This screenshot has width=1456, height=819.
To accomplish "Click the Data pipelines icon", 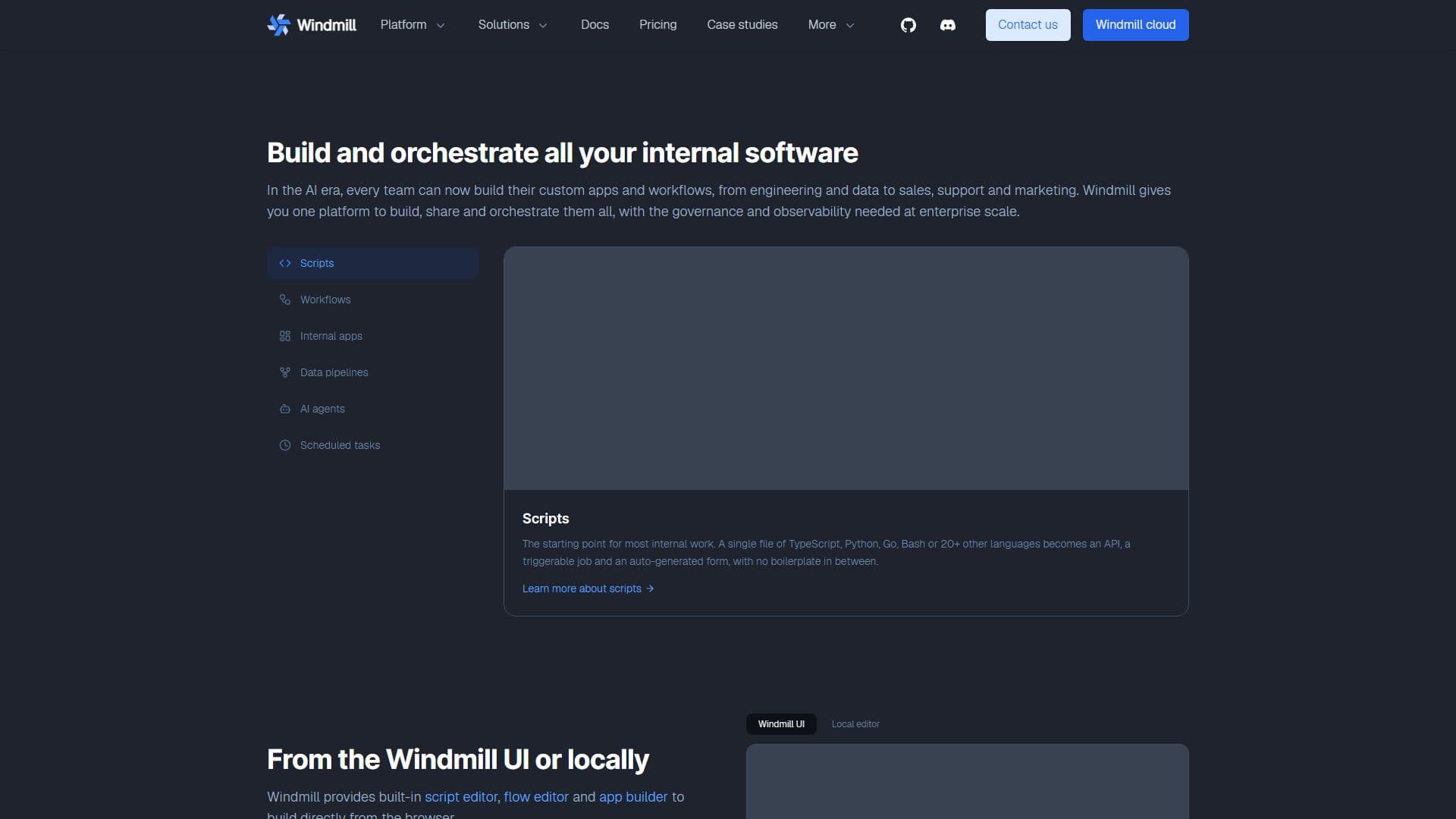I will coord(285,372).
